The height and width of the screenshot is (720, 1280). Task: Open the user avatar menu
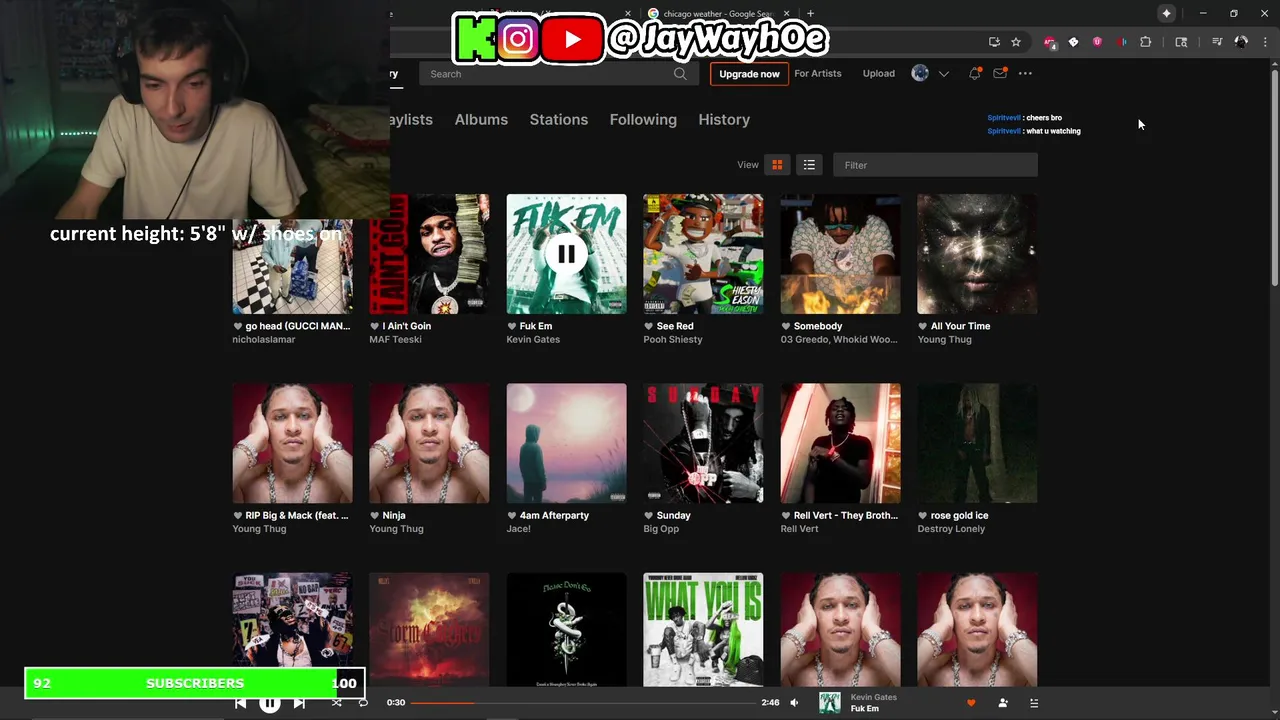[x=920, y=73]
